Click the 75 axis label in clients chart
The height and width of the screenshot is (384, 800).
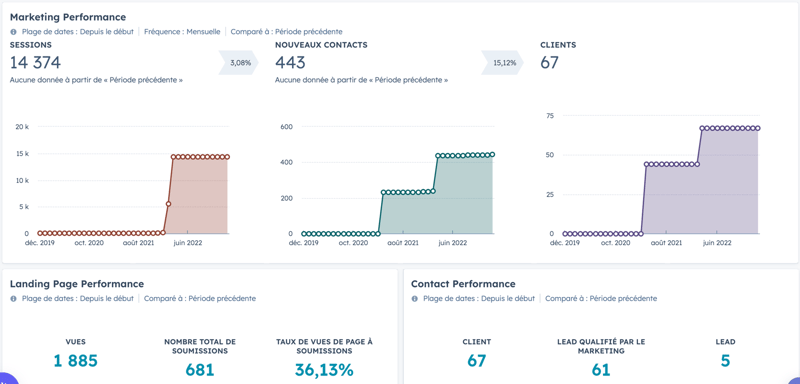[x=549, y=116]
